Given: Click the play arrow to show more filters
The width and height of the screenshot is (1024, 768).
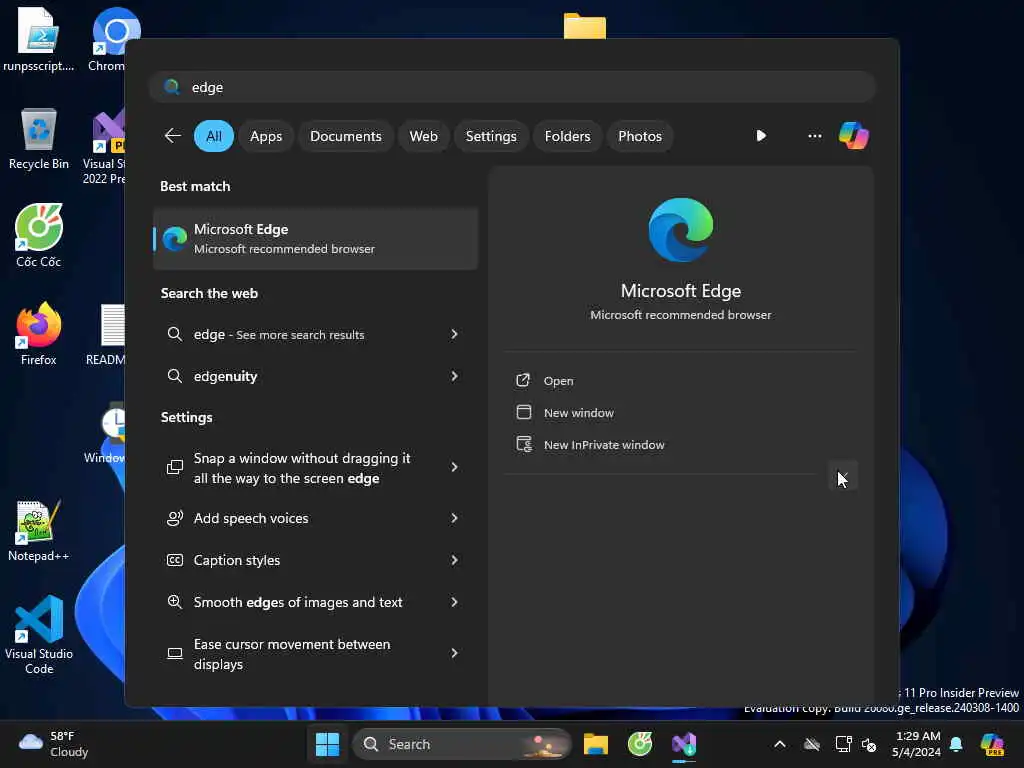Looking at the screenshot, I should pyautogui.click(x=761, y=136).
